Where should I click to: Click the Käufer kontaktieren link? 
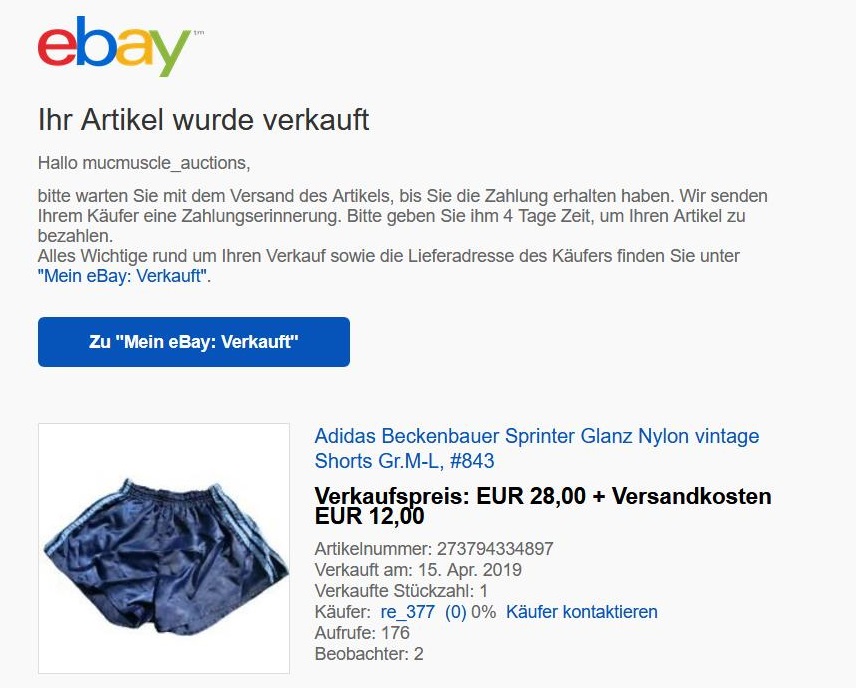click(x=581, y=612)
